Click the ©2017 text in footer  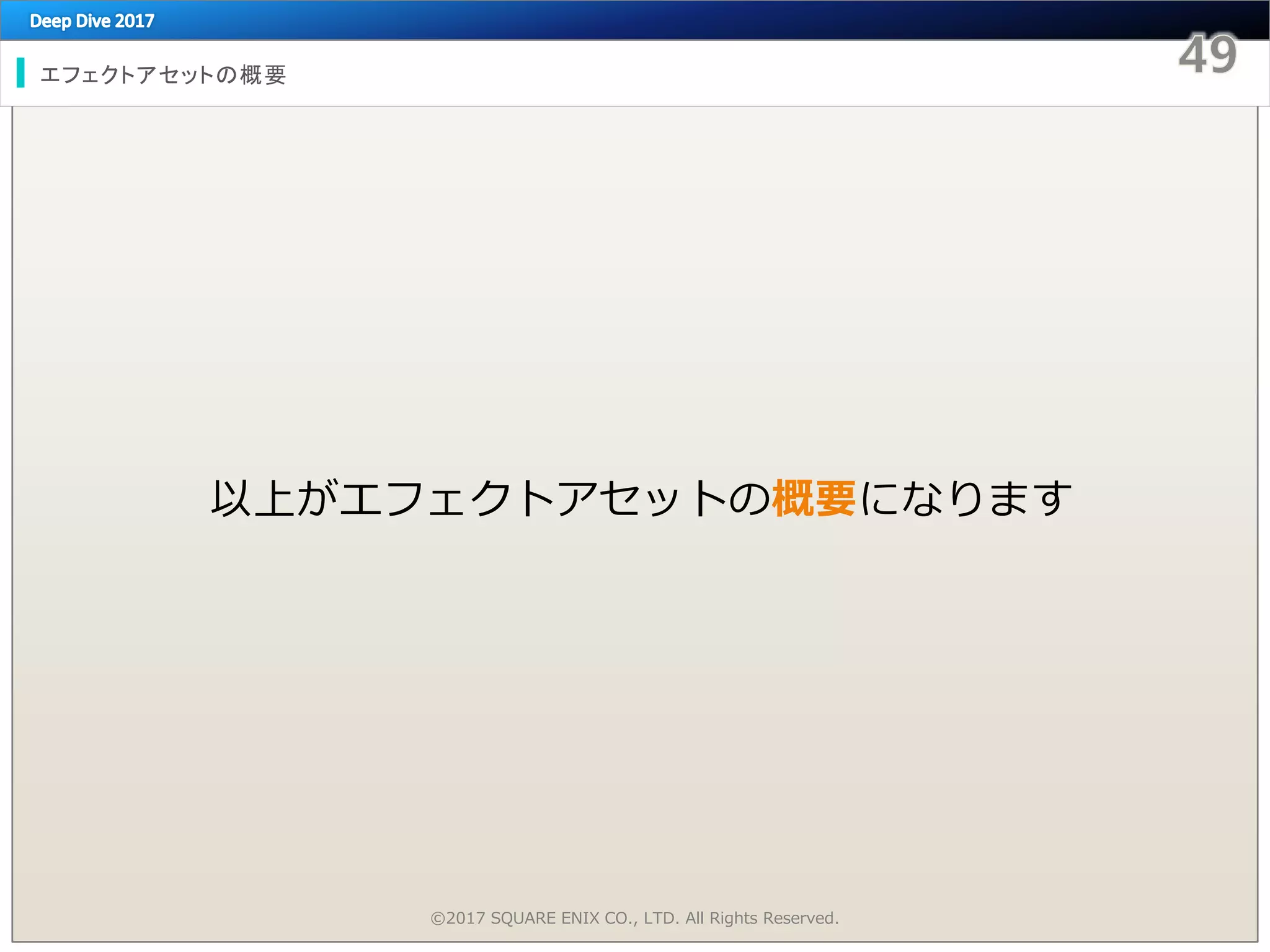point(458,918)
